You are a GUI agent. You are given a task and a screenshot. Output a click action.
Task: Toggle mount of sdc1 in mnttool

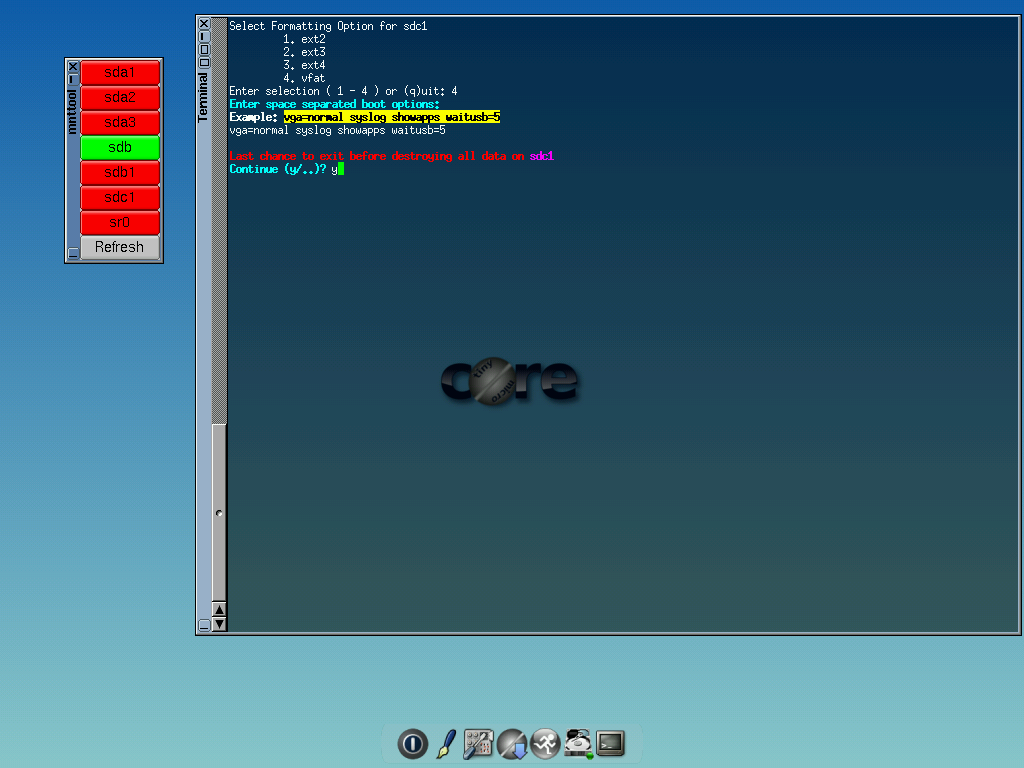click(x=120, y=197)
